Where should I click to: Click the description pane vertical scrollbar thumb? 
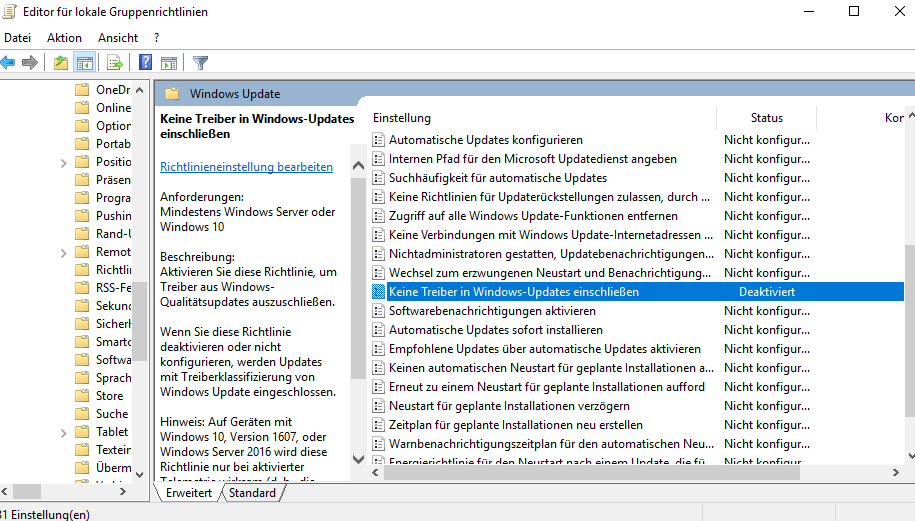tap(358, 277)
